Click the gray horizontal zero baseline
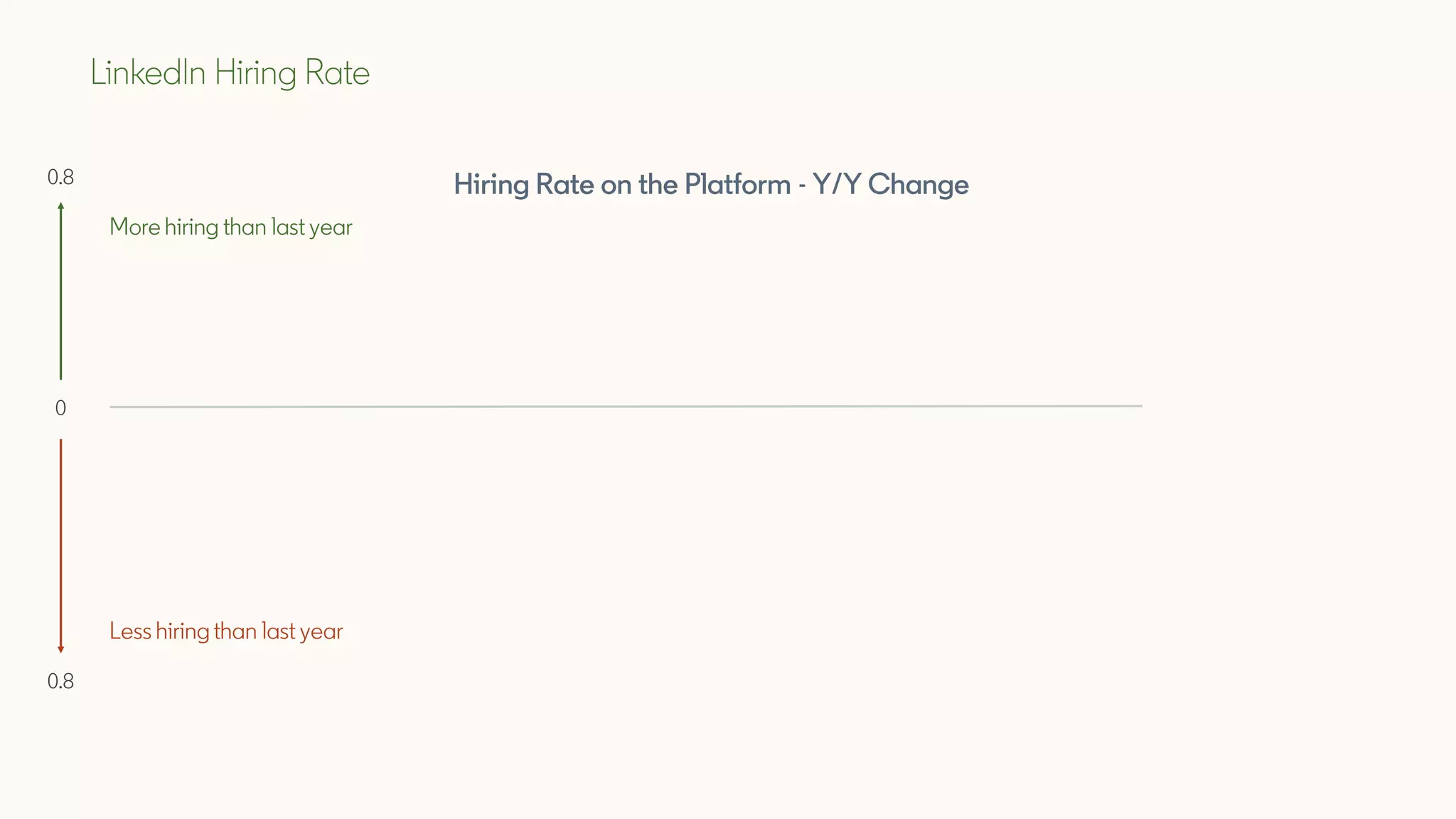The width and height of the screenshot is (1456, 819). pos(626,407)
